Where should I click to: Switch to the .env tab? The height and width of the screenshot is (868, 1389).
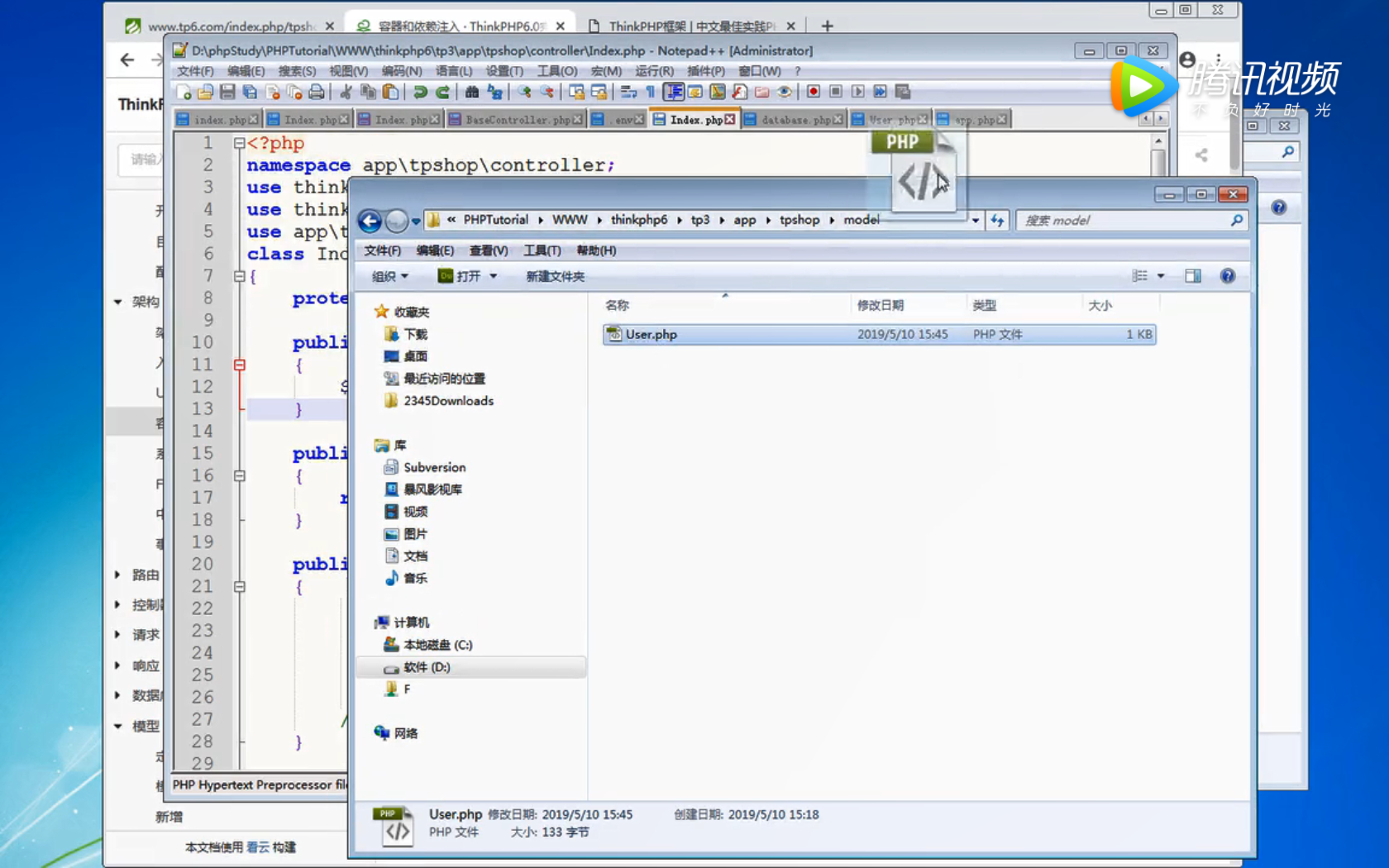tap(618, 120)
